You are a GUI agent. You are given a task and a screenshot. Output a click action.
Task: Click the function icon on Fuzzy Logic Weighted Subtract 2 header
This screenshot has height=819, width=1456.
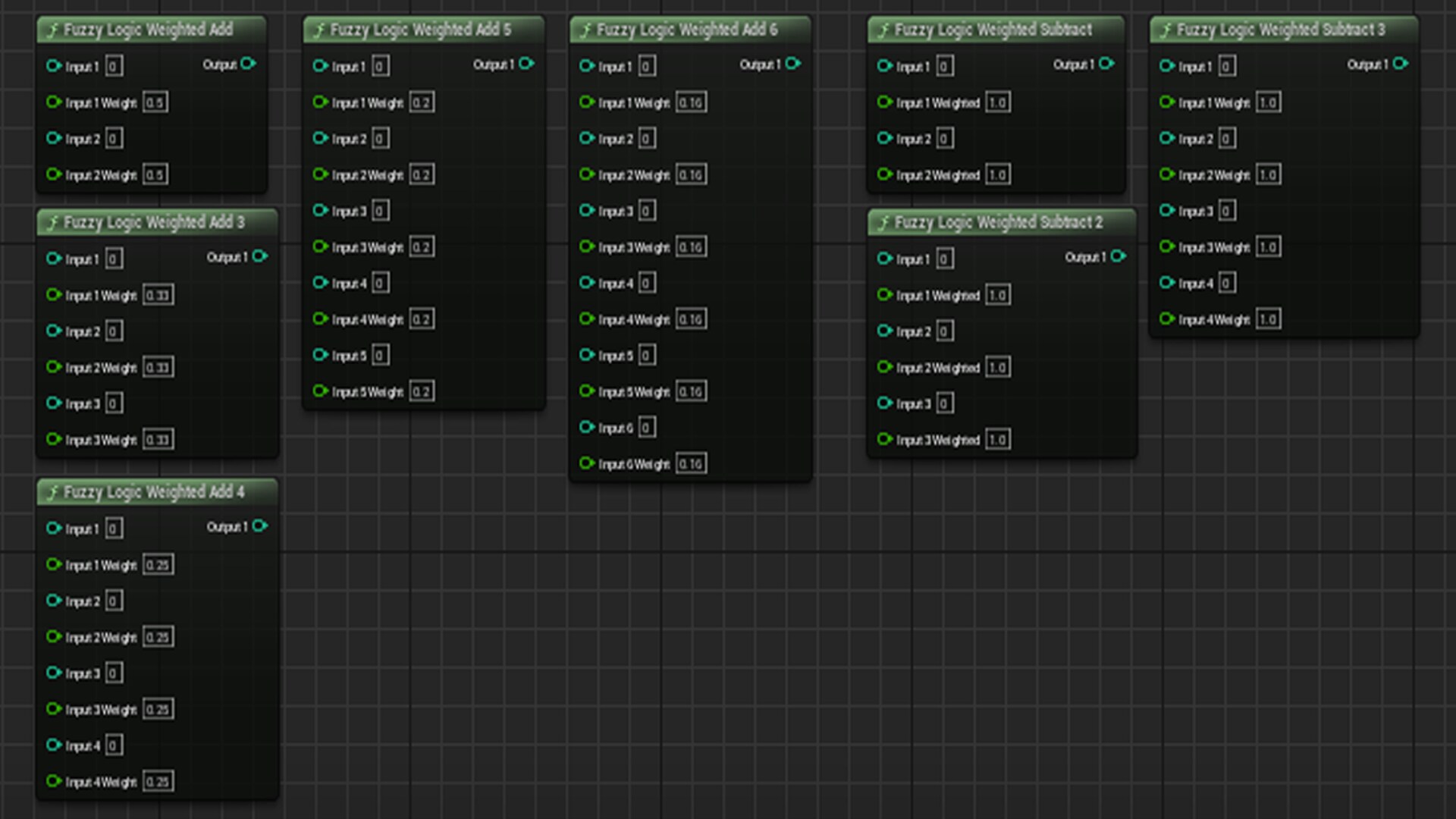click(885, 222)
